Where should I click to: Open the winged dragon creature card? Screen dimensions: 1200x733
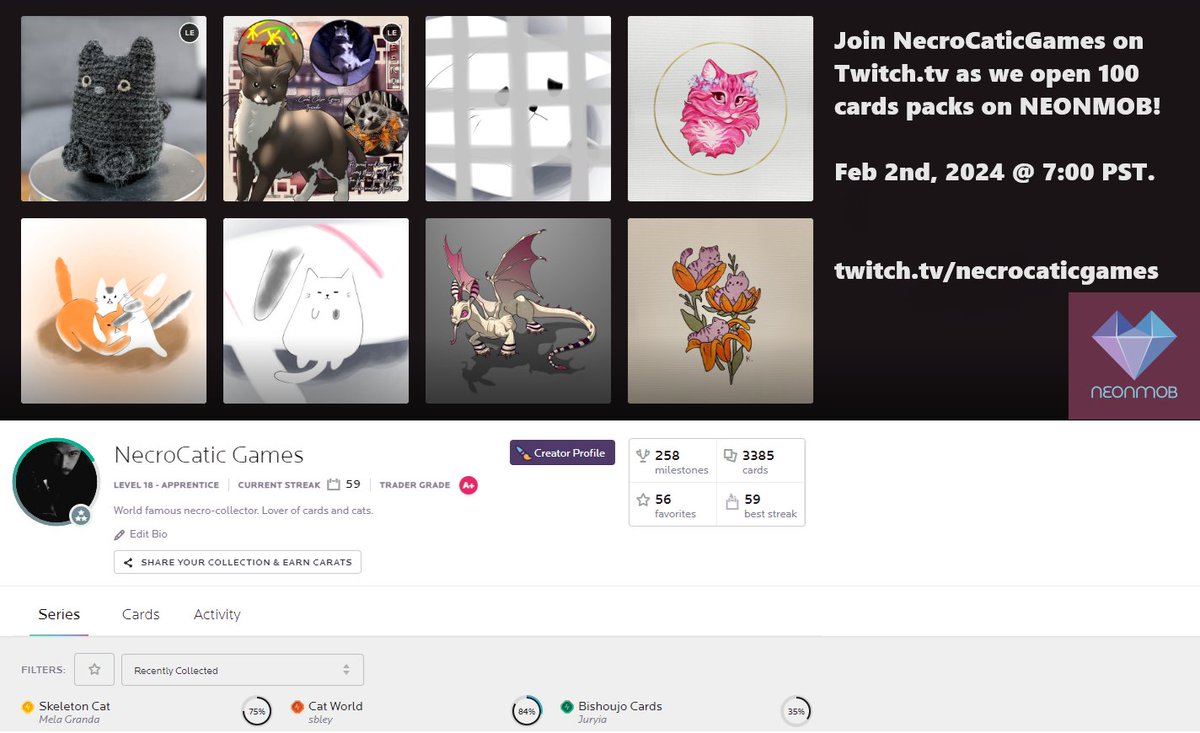coord(518,311)
